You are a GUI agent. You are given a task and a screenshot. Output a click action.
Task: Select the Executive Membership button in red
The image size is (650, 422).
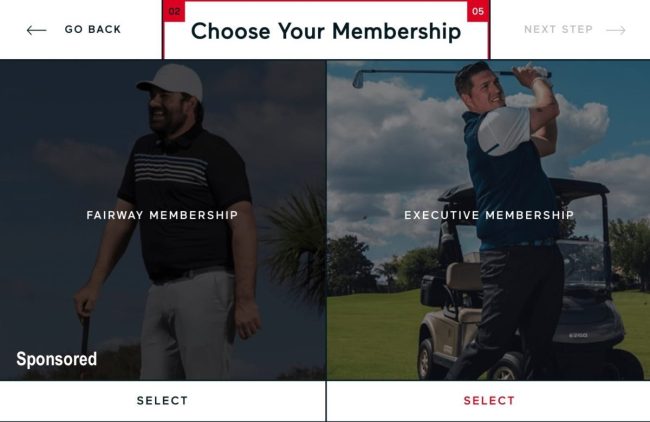pos(489,401)
